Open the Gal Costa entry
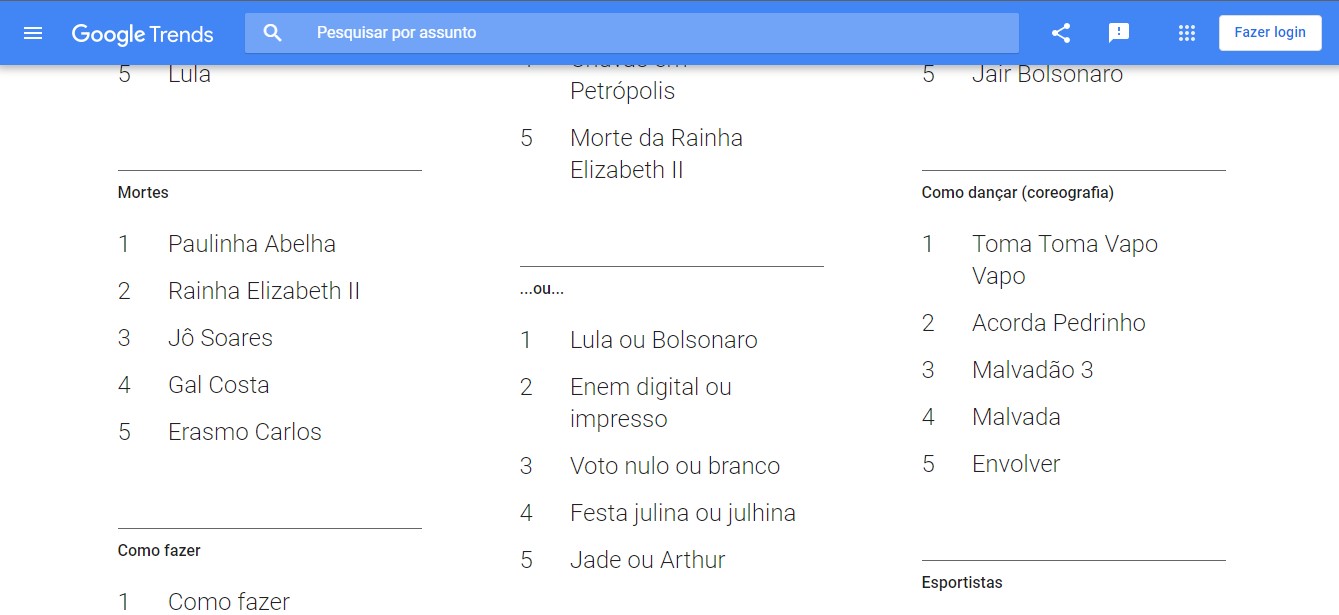Image resolution: width=1339 pixels, height=615 pixels. tap(218, 385)
